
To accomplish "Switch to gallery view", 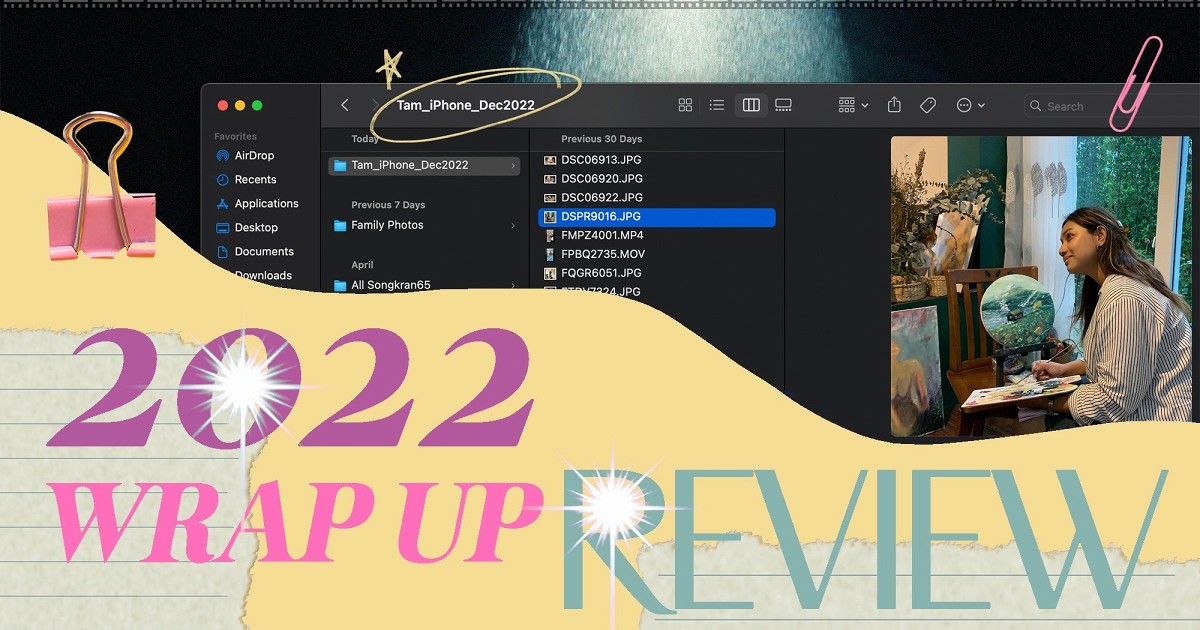I will 783,105.
